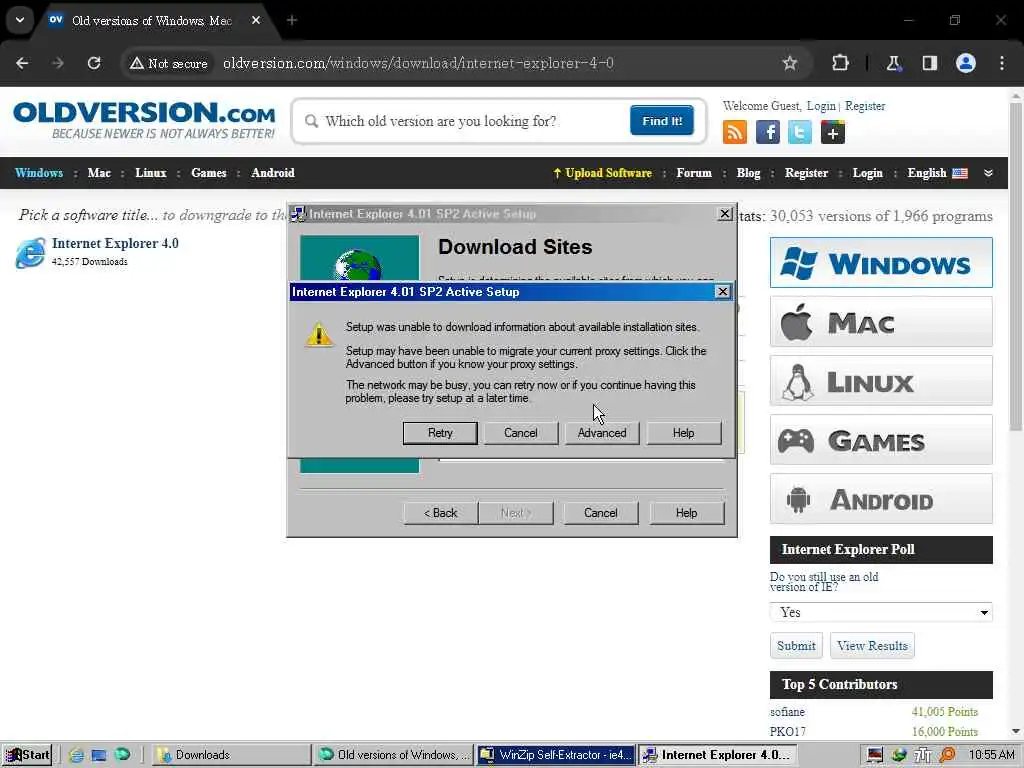Submit the Internet Explorer poll

click(796, 645)
